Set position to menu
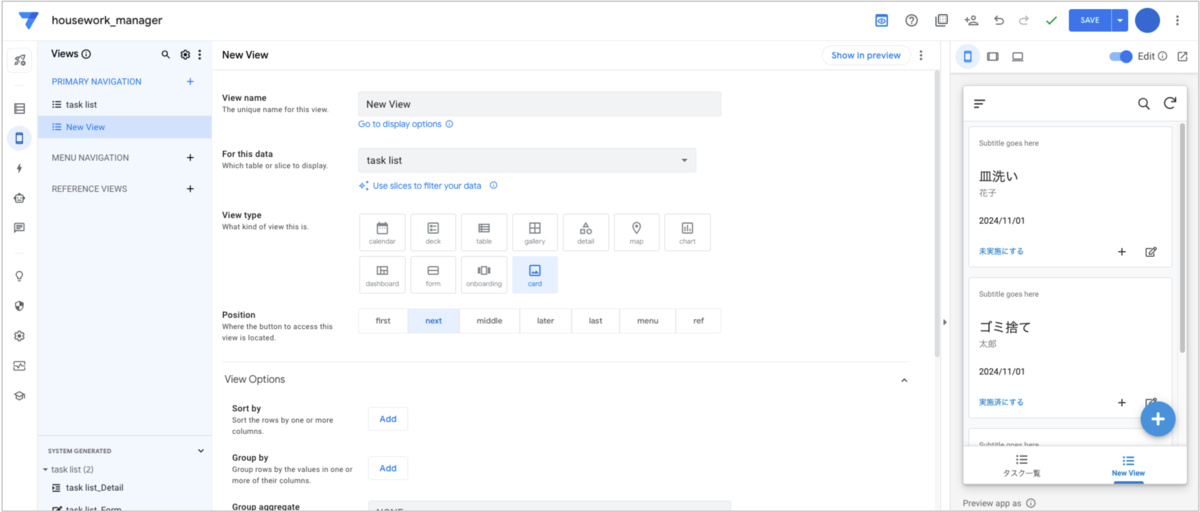The width and height of the screenshot is (1200, 512). 648,321
